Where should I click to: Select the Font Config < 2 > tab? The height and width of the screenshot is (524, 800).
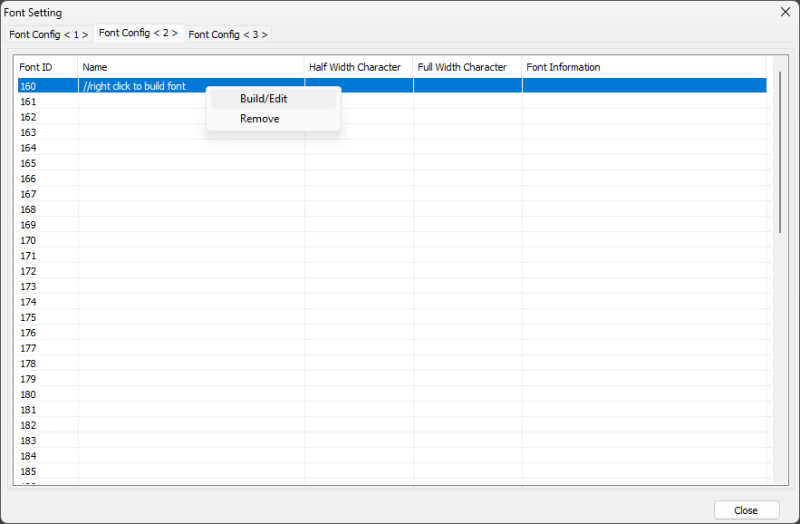[139, 33]
